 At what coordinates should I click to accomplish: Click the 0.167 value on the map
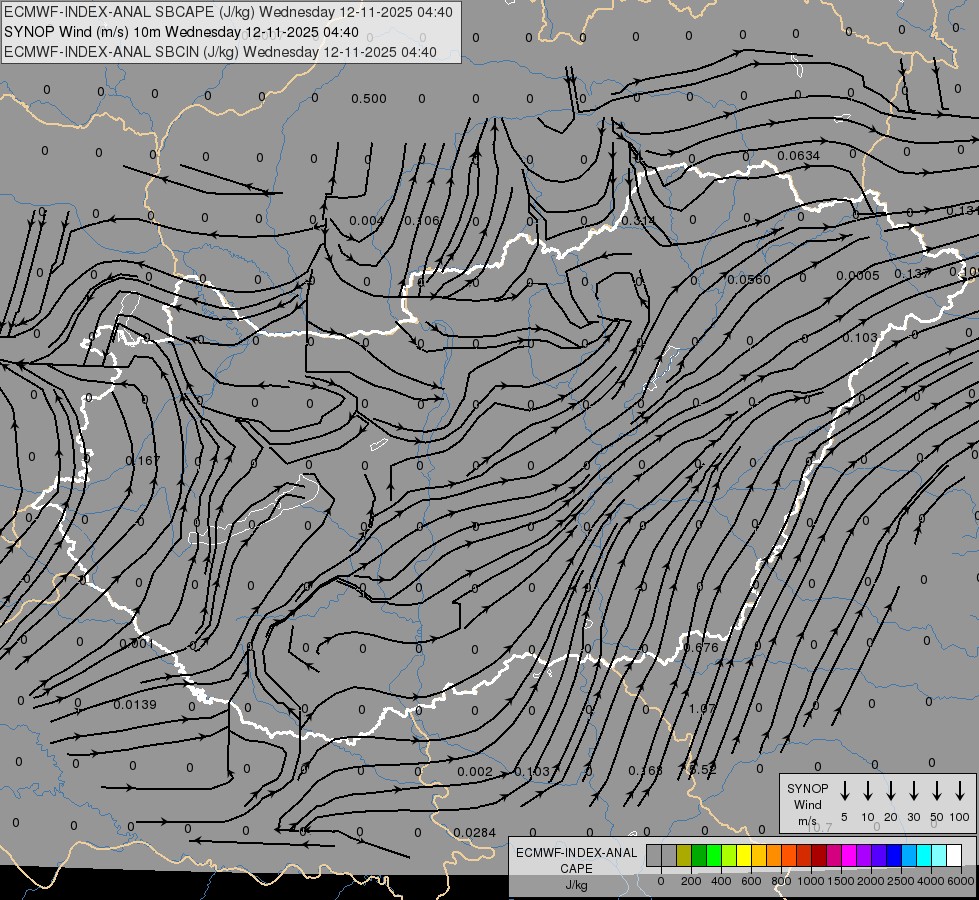coord(142,460)
